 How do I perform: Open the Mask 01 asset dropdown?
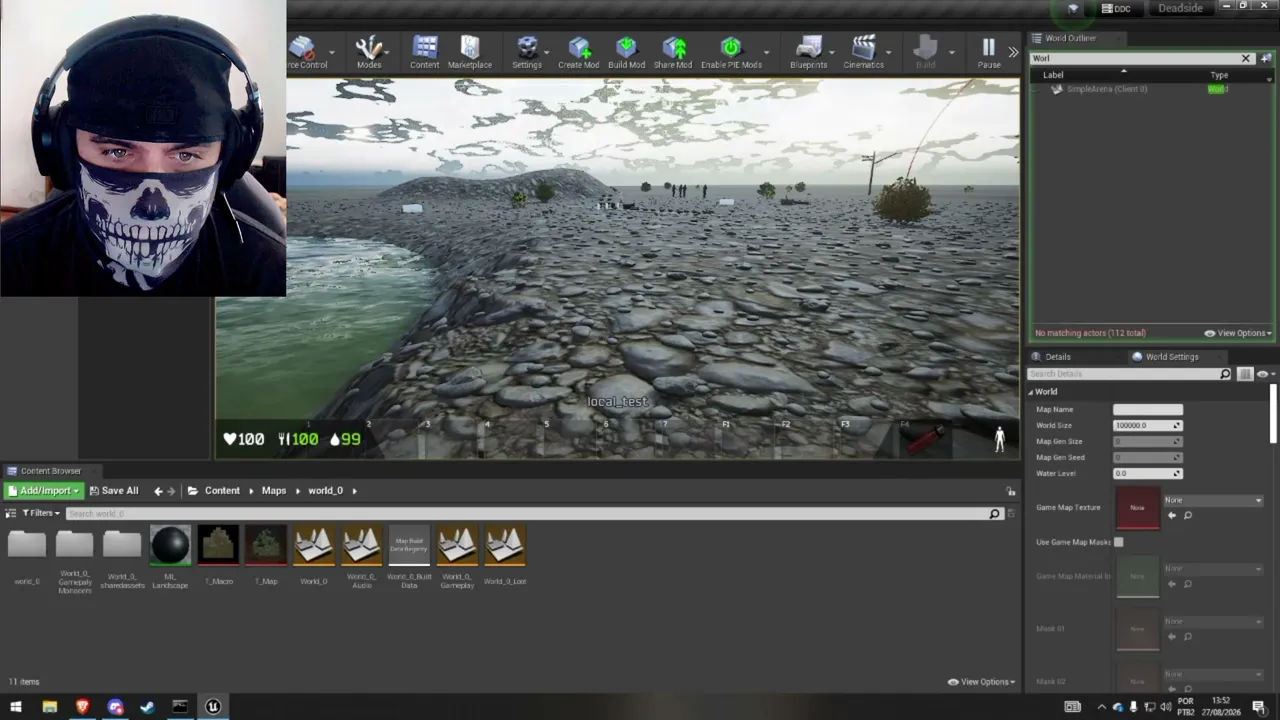(x=1213, y=621)
